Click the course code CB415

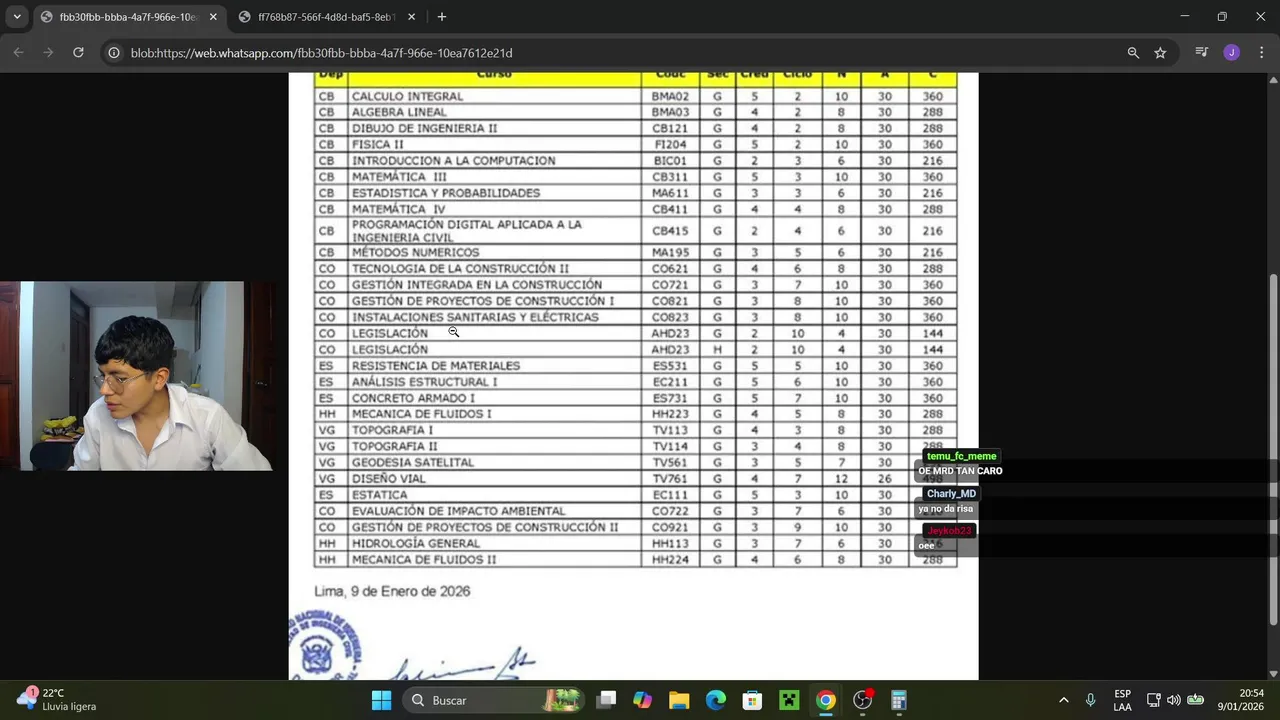point(670,231)
